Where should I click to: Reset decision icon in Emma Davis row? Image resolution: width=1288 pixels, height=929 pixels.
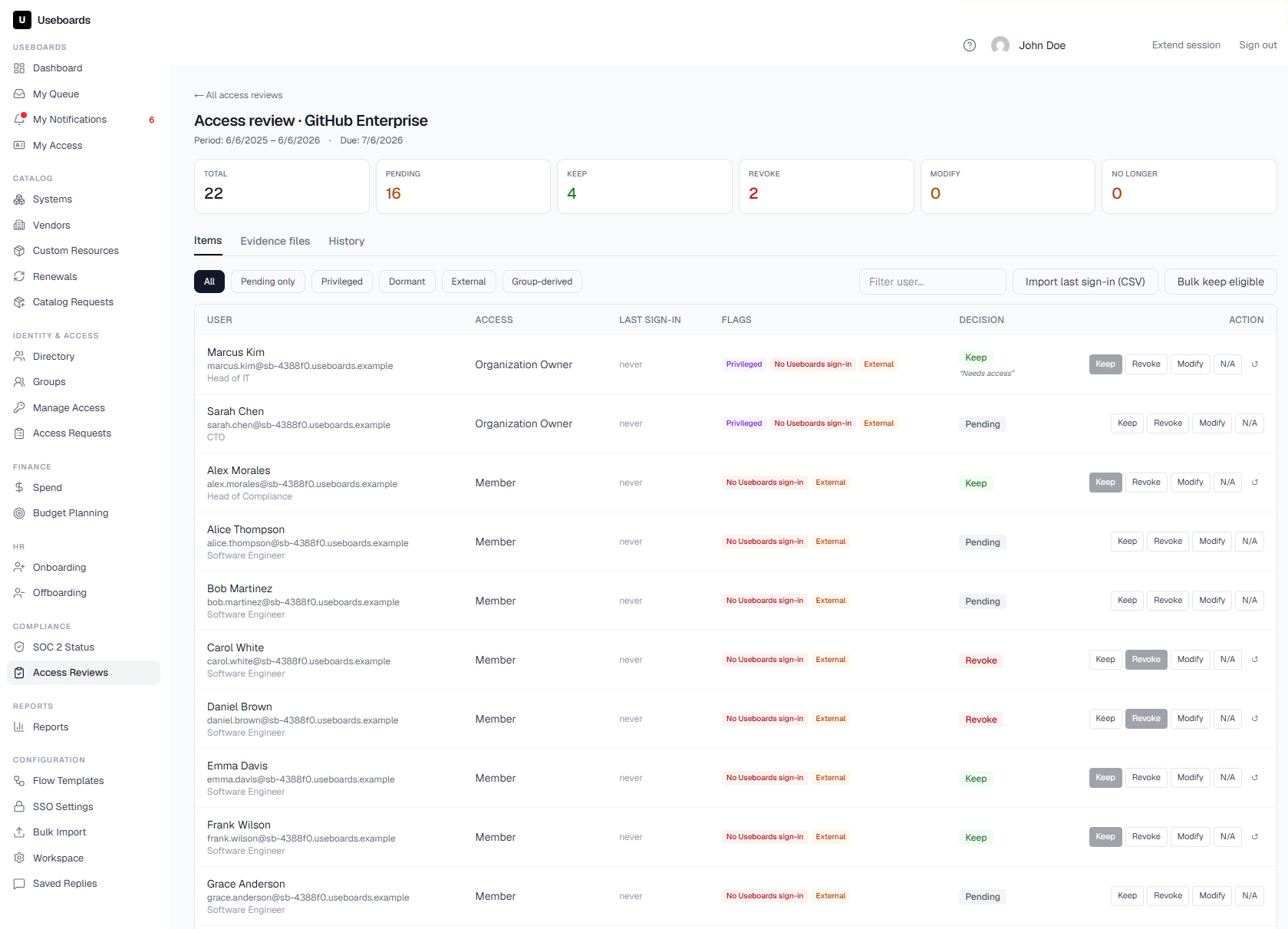tap(1255, 778)
